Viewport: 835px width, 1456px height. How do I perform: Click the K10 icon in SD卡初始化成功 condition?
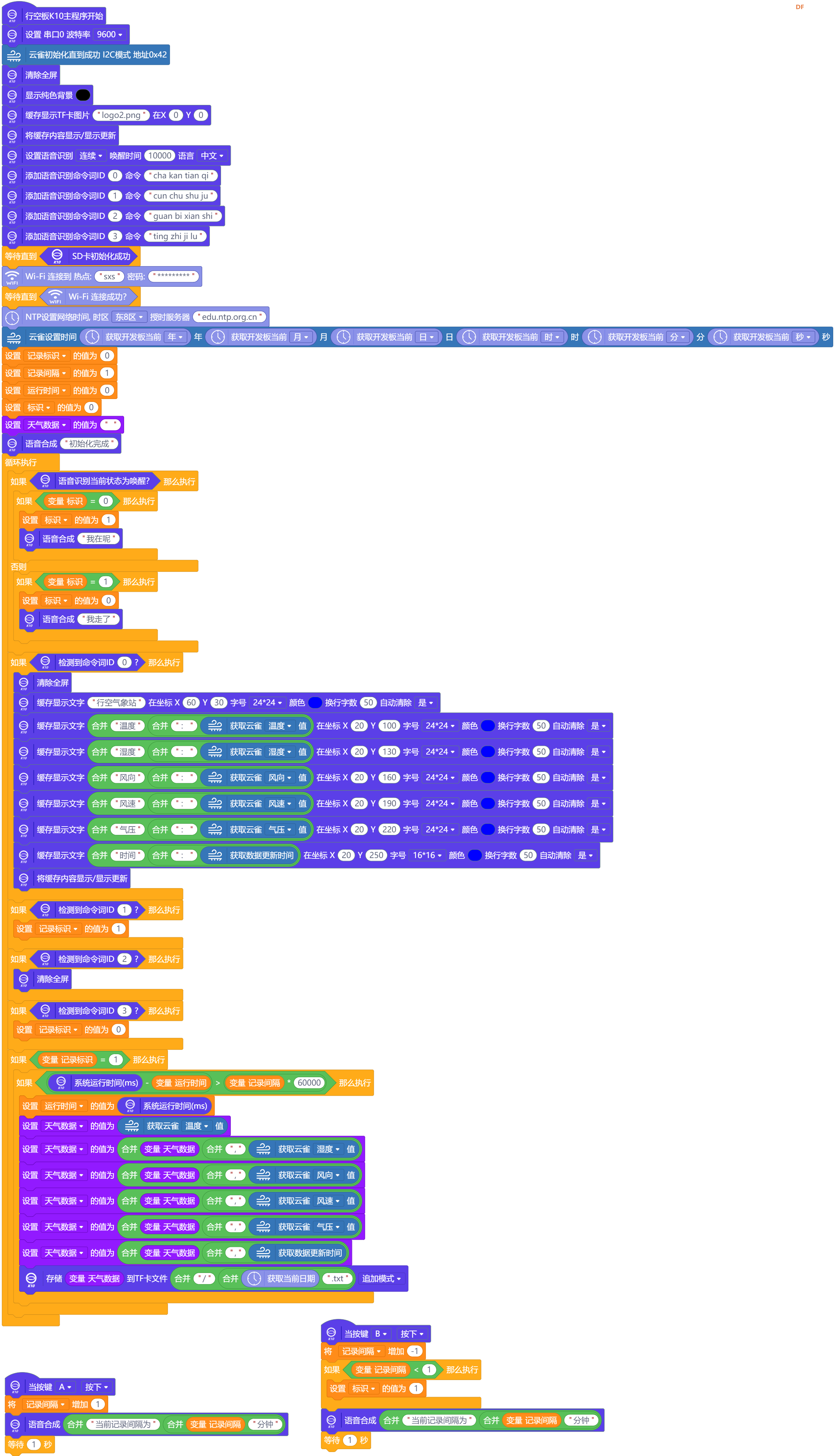[57, 256]
